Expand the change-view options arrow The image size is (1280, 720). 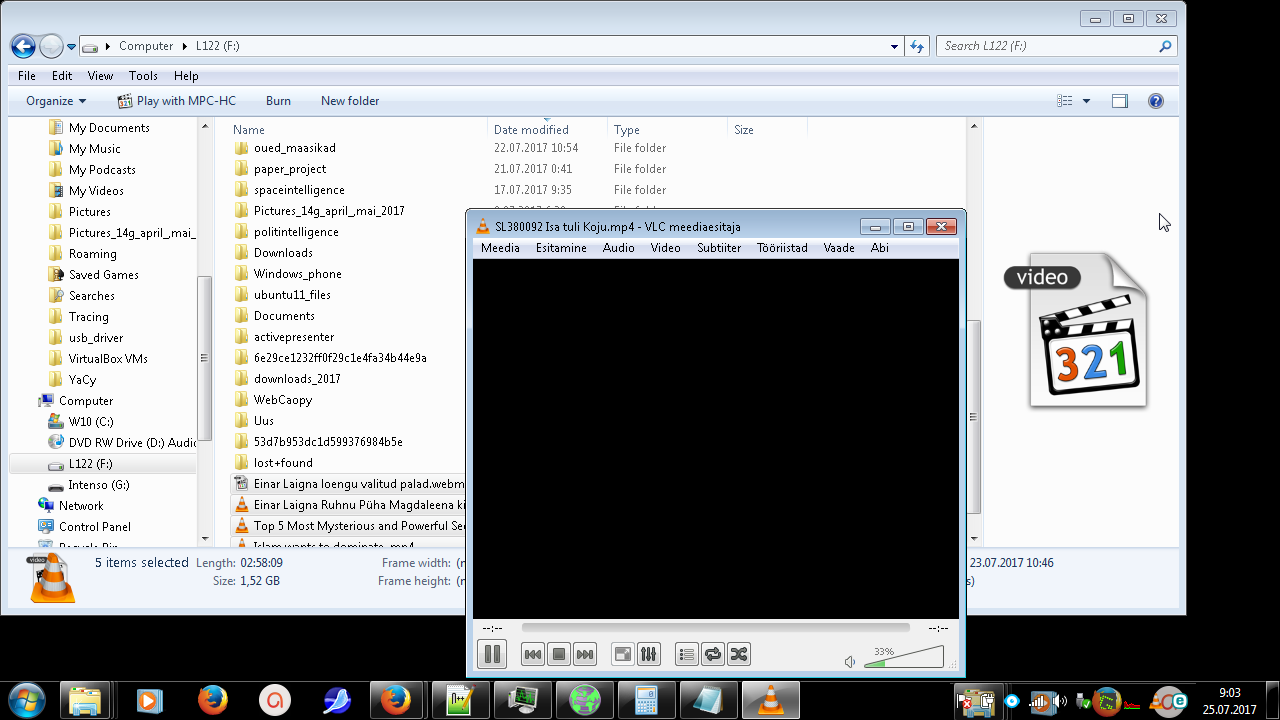tap(1086, 101)
